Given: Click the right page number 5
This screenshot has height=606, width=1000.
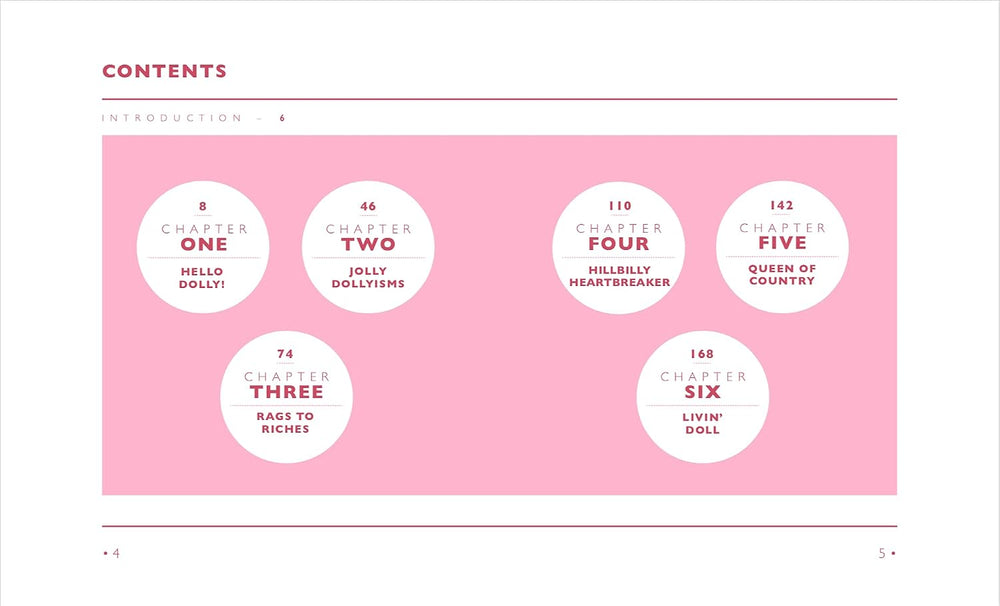Looking at the screenshot, I should pyautogui.click(x=882, y=553).
